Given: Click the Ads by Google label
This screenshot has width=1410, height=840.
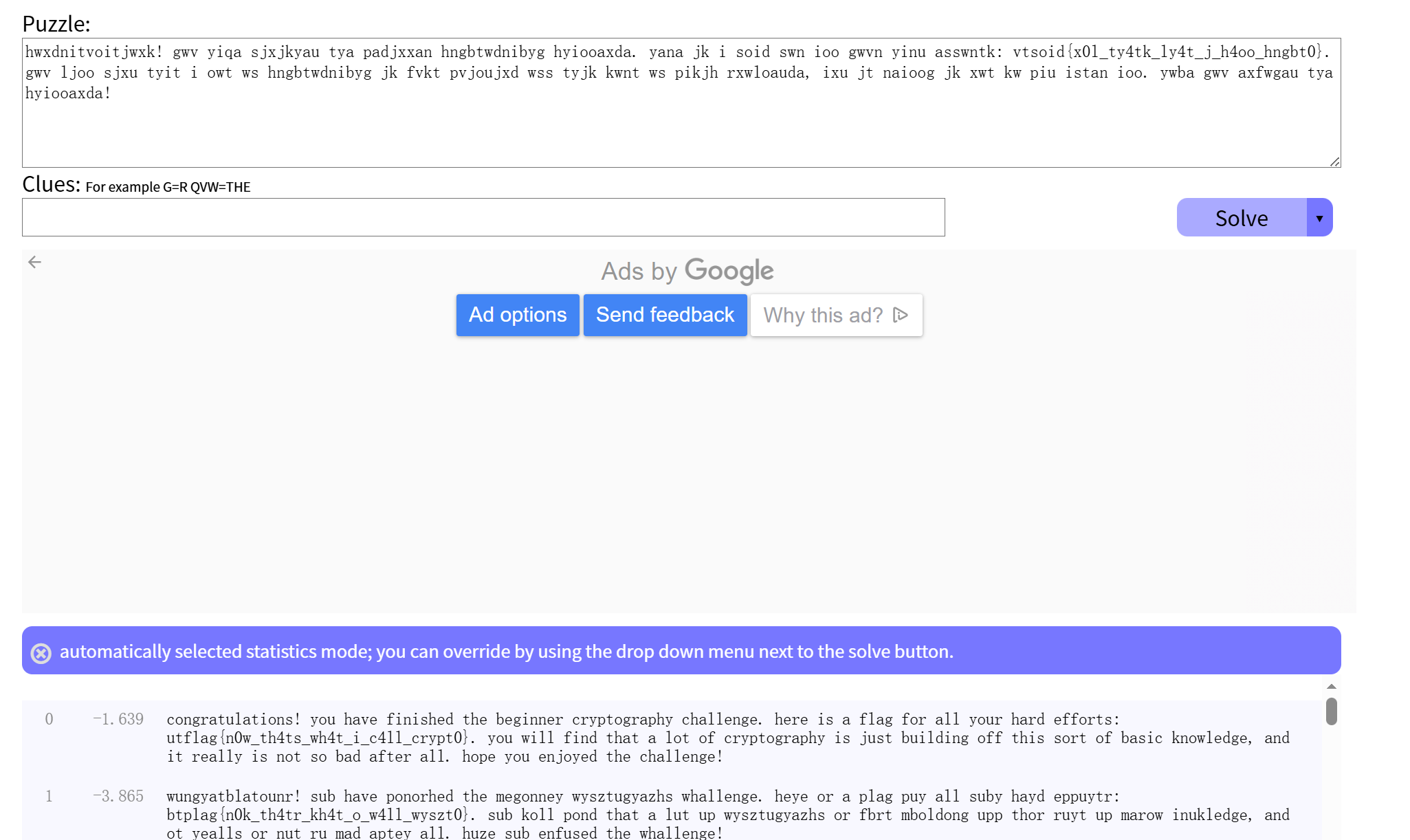Looking at the screenshot, I should pyautogui.click(x=687, y=271).
